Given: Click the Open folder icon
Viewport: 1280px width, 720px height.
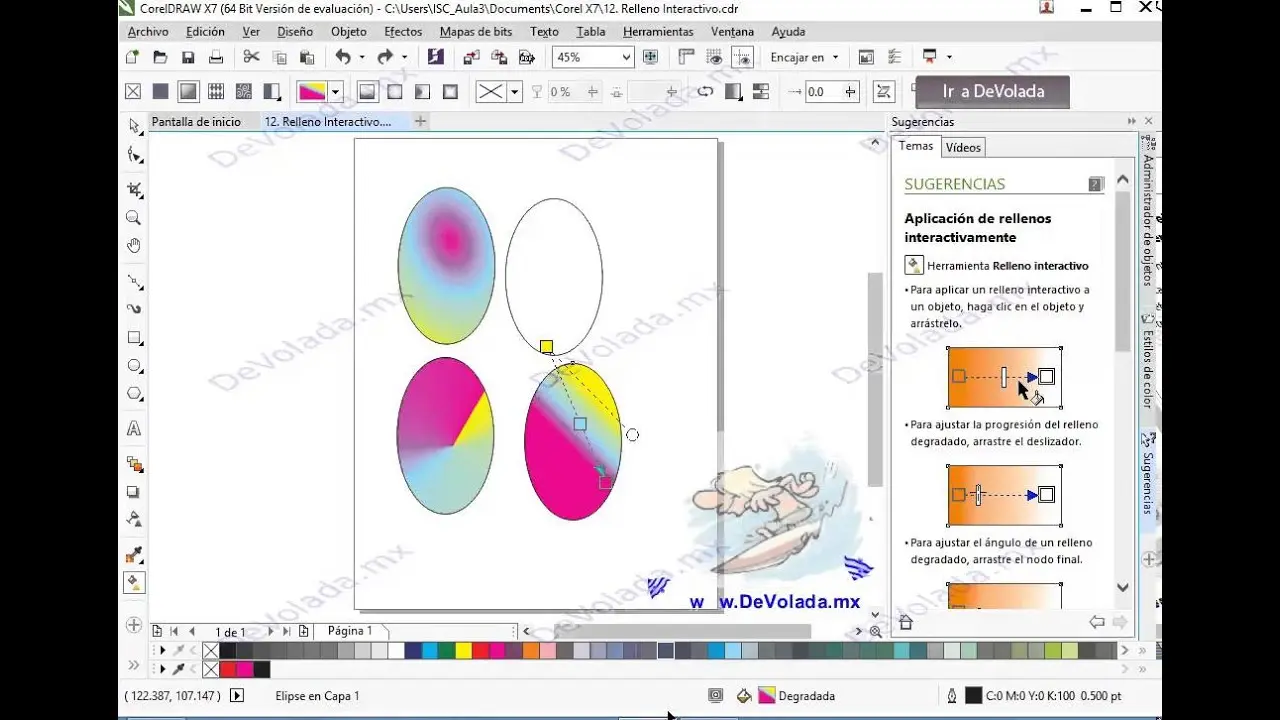Looking at the screenshot, I should [x=160, y=57].
